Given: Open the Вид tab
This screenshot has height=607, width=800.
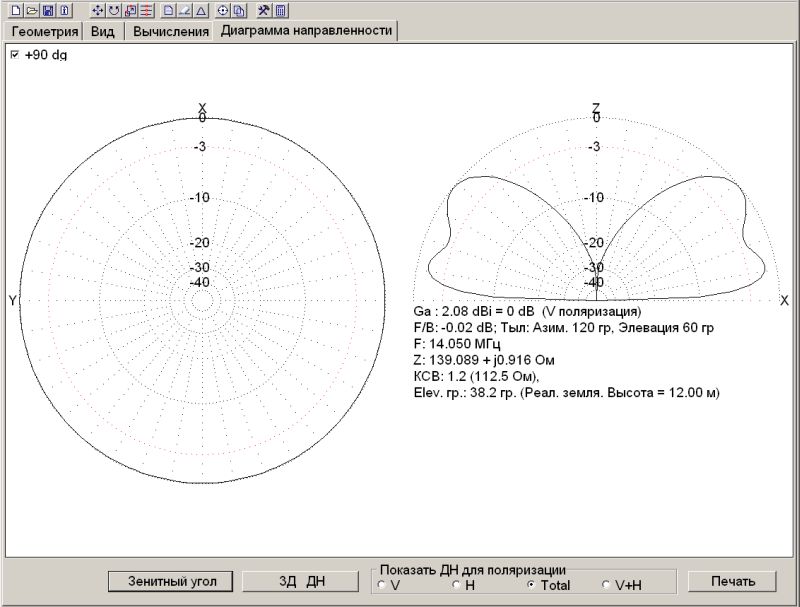Looking at the screenshot, I should point(103,31).
